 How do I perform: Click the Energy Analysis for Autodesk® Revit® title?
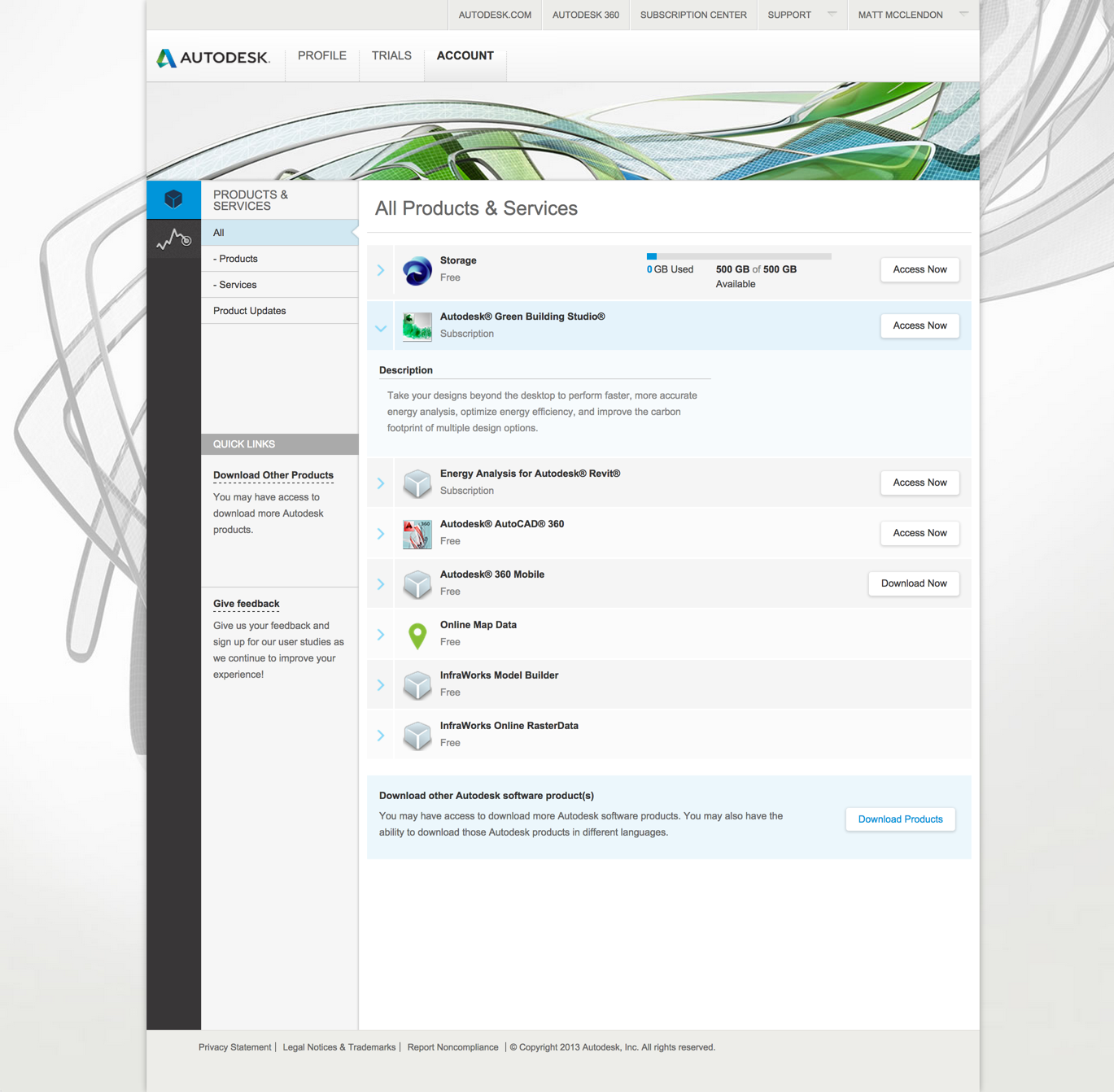point(531,474)
